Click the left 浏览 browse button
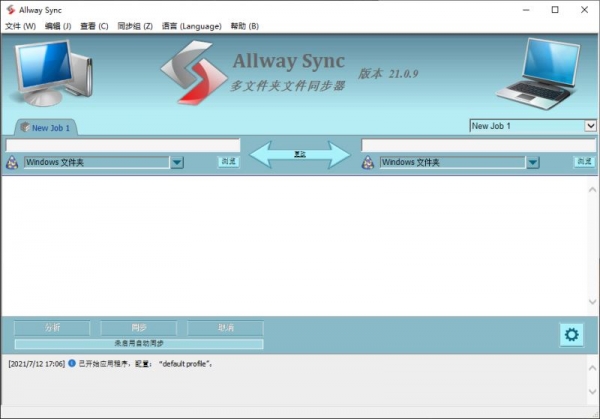This screenshot has height=419, width=600. coord(228,161)
